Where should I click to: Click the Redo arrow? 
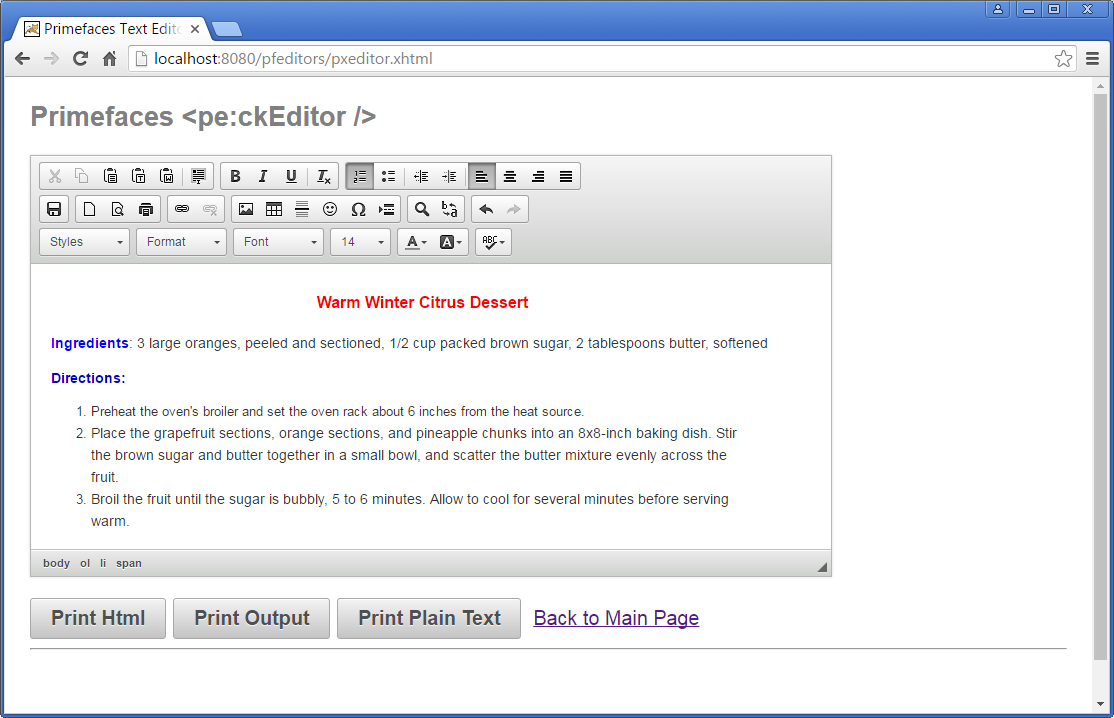point(514,209)
